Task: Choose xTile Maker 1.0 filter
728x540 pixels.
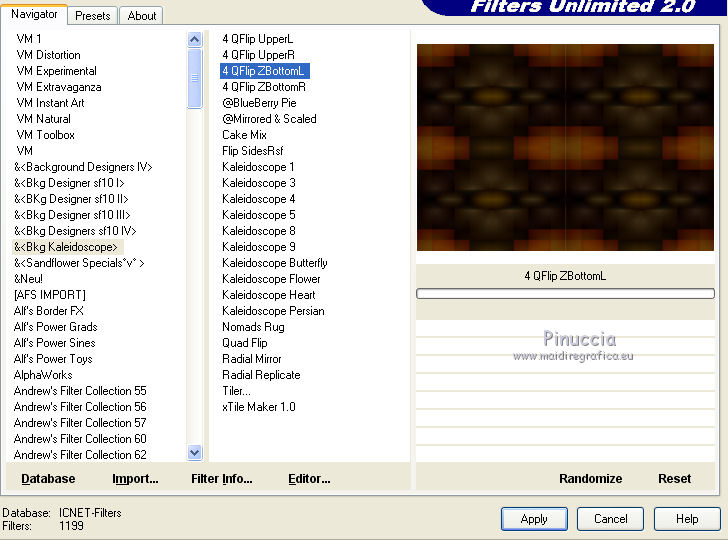Action: pyautogui.click(x=259, y=407)
